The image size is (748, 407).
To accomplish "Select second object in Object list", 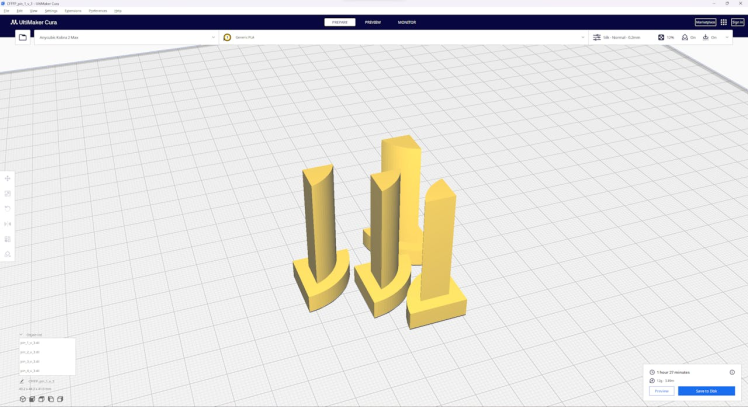I will [47, 352].
